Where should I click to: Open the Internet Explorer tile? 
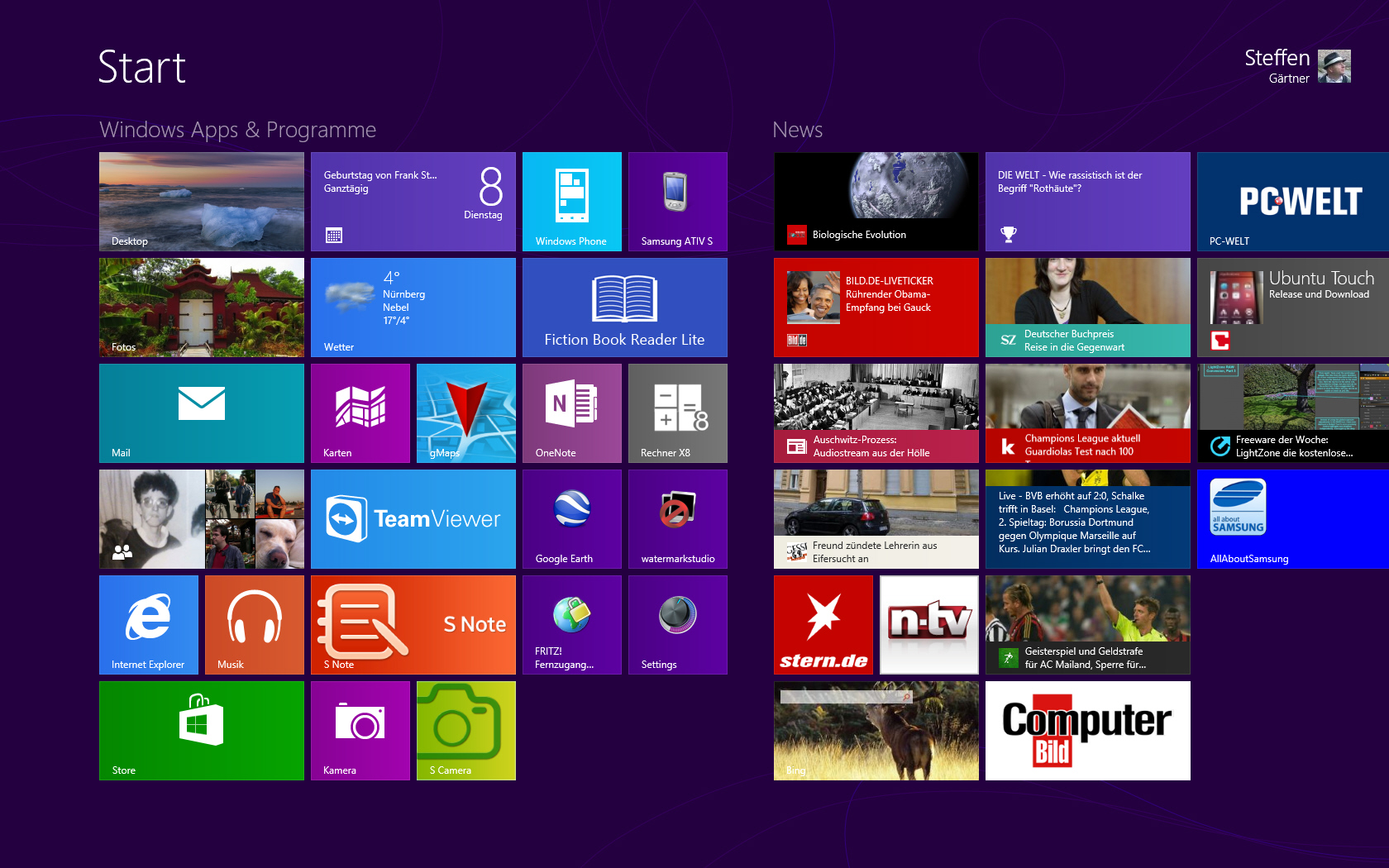click(149, 625)
